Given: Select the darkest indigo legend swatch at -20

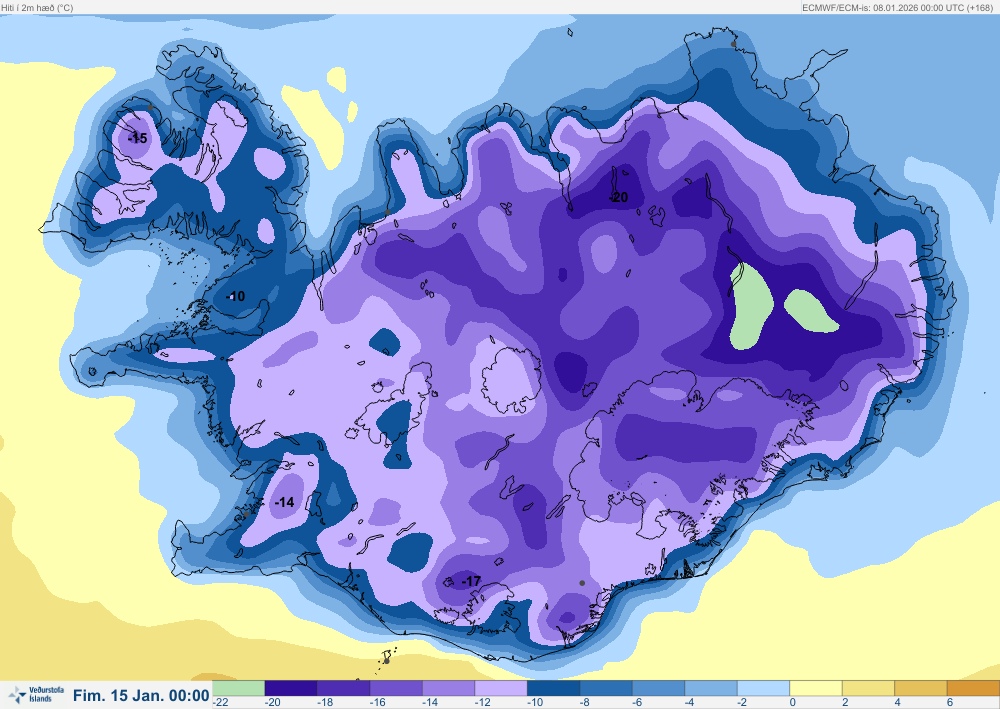Looking at the screenshot, I should pyautogui.click(x=291, y=688).
